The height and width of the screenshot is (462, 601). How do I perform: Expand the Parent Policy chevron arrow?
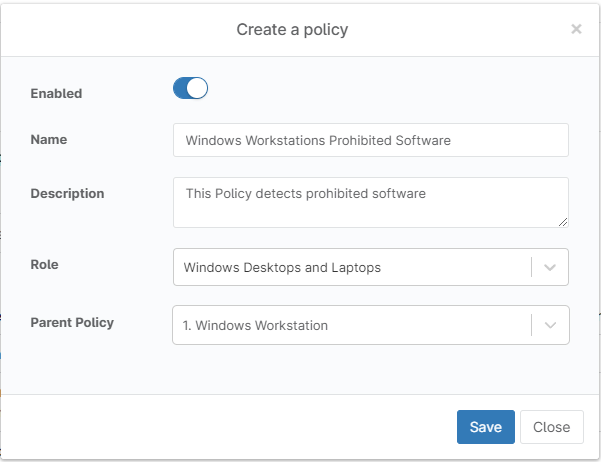pyautogui.click(x=550, y=325)
